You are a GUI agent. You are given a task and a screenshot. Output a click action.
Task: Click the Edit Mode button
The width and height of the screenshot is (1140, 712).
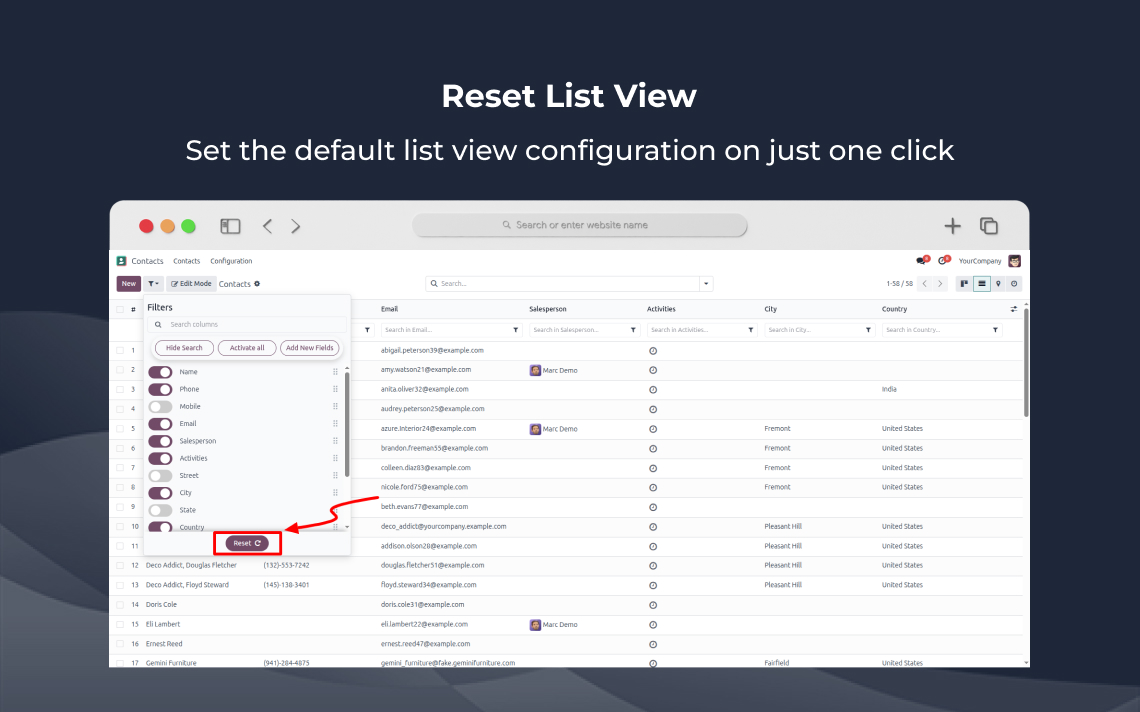[191, 284]
